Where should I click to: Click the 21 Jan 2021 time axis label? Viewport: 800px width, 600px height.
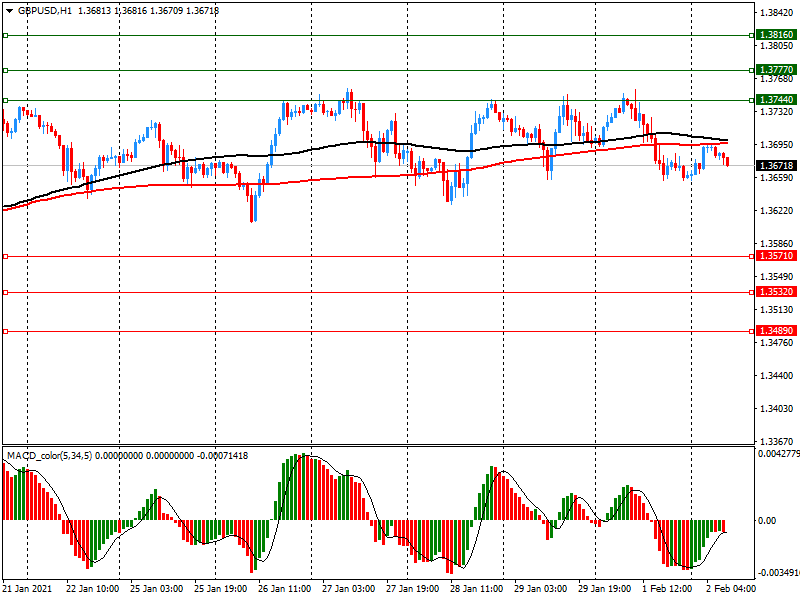[x=27, y=590]
